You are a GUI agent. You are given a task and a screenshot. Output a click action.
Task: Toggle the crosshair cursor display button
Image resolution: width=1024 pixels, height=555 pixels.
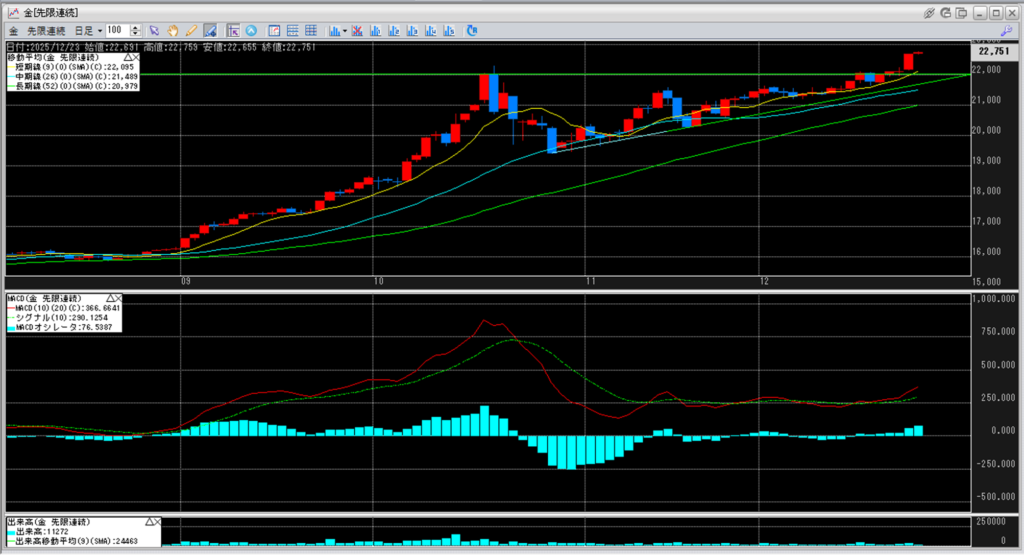232,31
